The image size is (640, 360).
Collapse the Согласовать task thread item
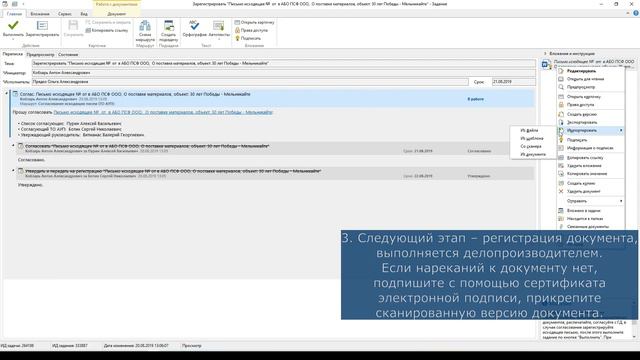[x=13, y=146]
